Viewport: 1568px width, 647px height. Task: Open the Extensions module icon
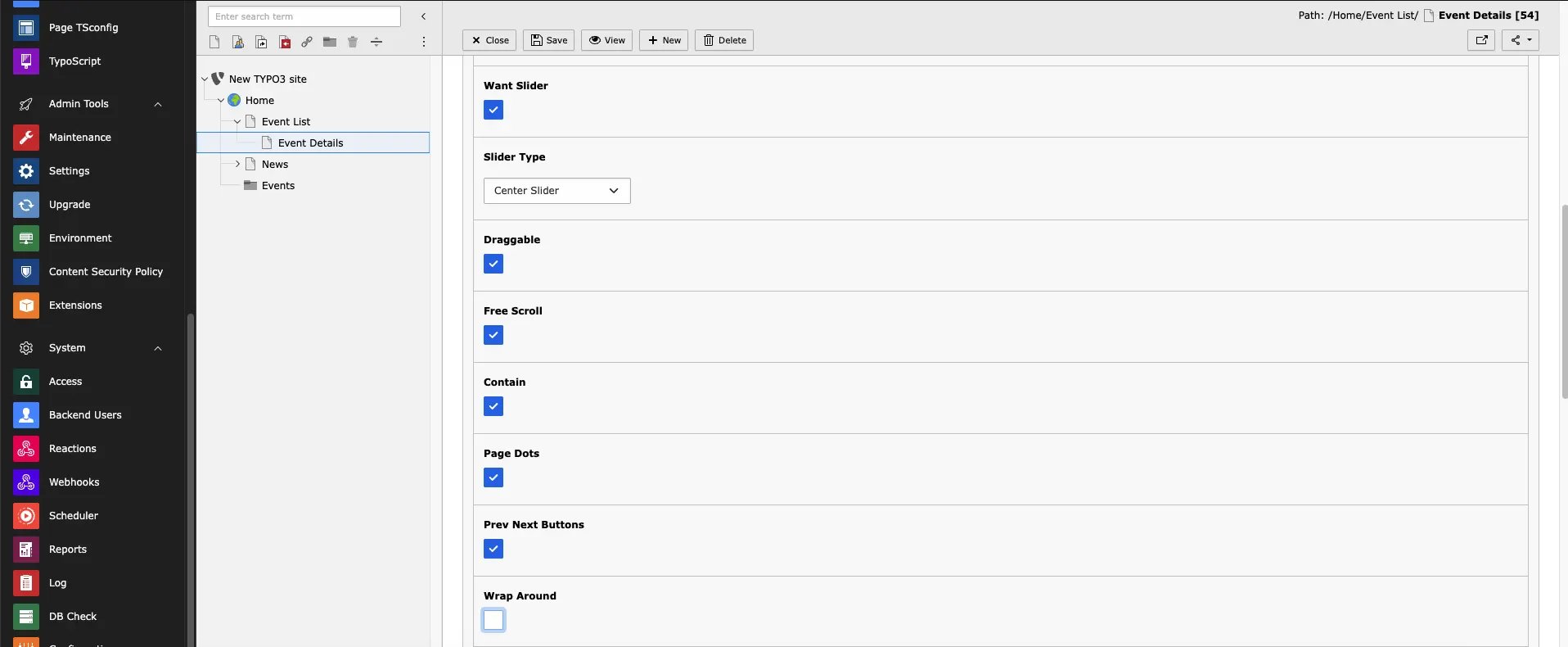tap(26, 305)
